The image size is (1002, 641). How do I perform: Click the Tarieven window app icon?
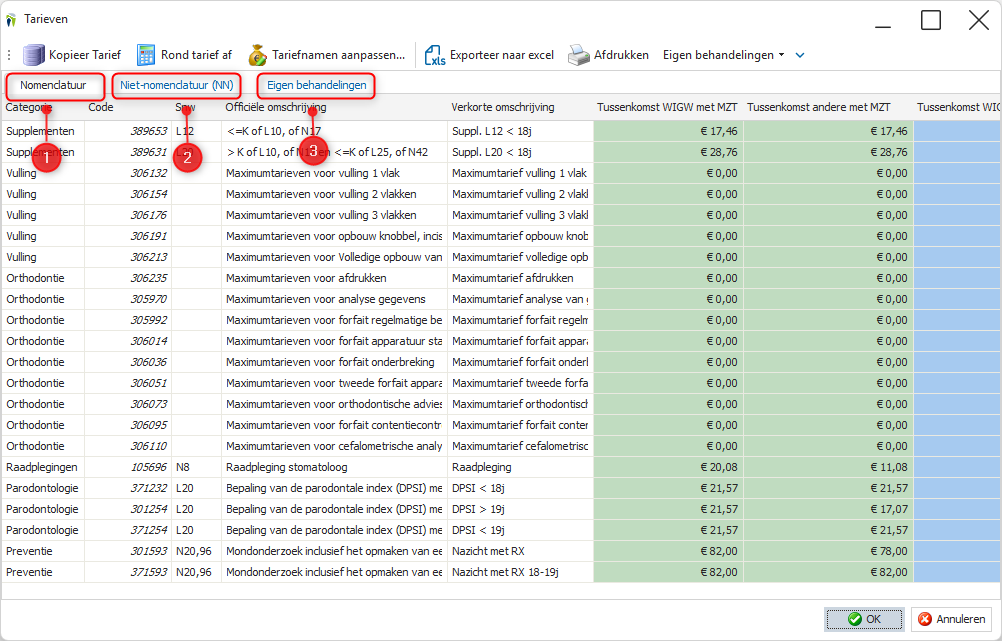click(x=11, y=20)
